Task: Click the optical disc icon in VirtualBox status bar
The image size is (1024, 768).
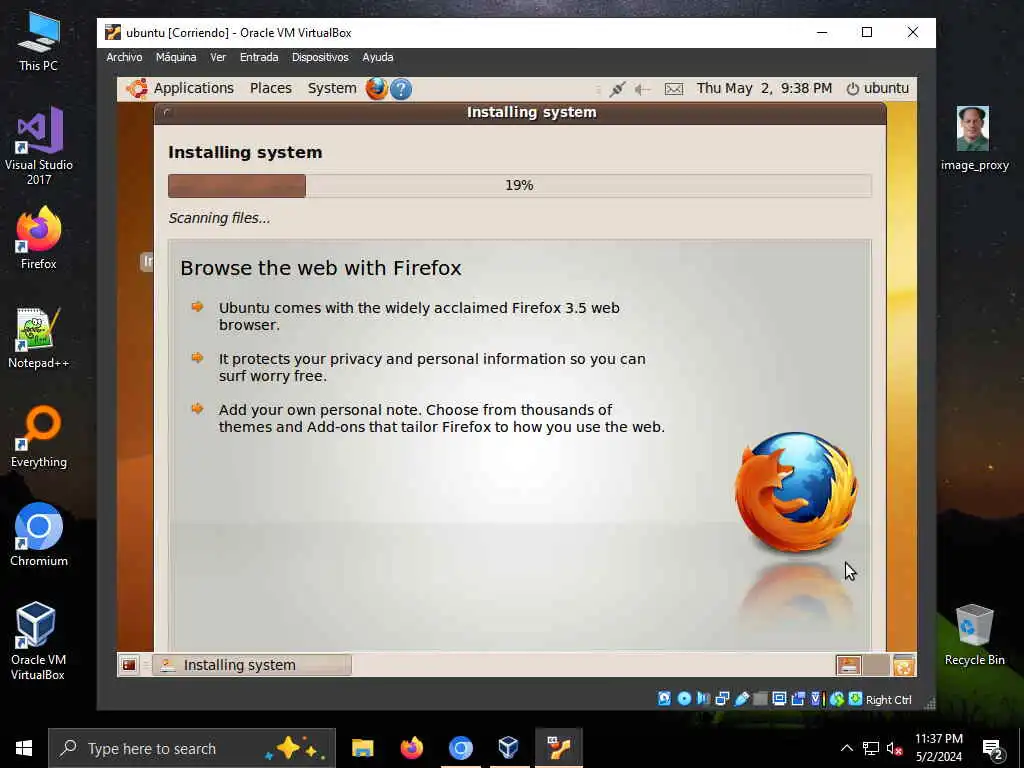Action: pyautogui.click(x=684, y=699)
